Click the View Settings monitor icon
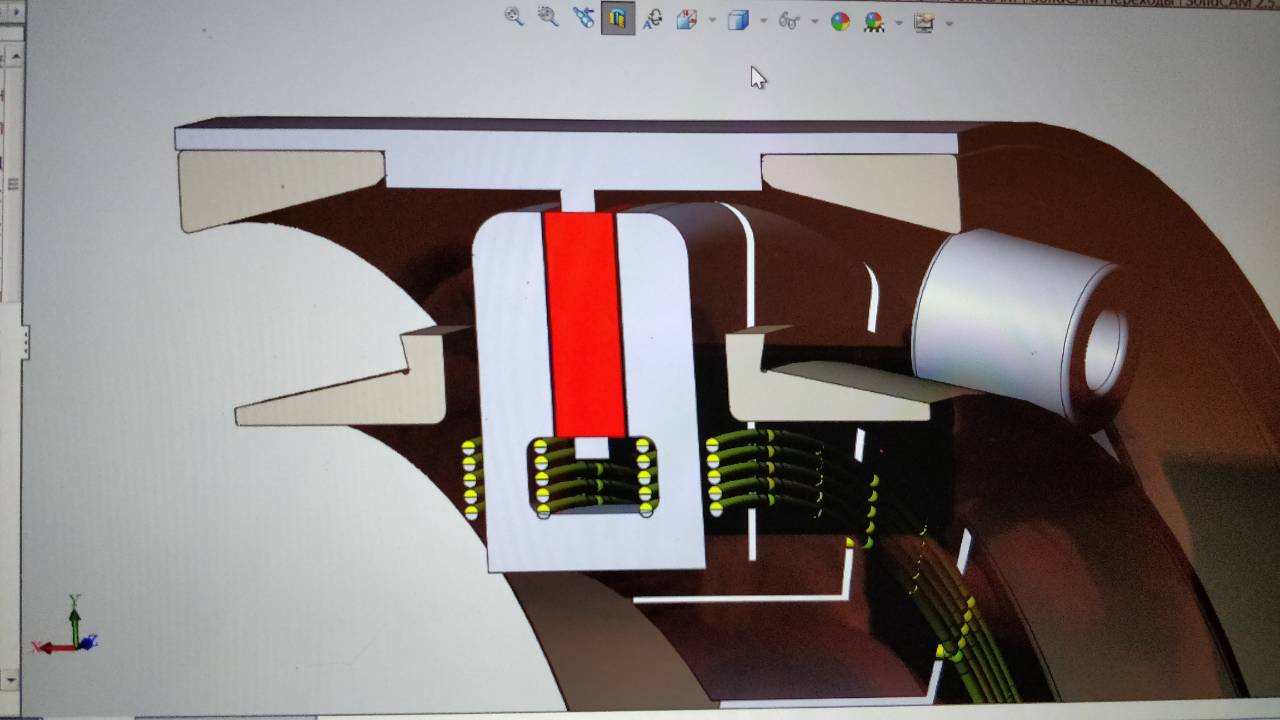The height and width of the screenshot is (720, 1280). [924, 23]
